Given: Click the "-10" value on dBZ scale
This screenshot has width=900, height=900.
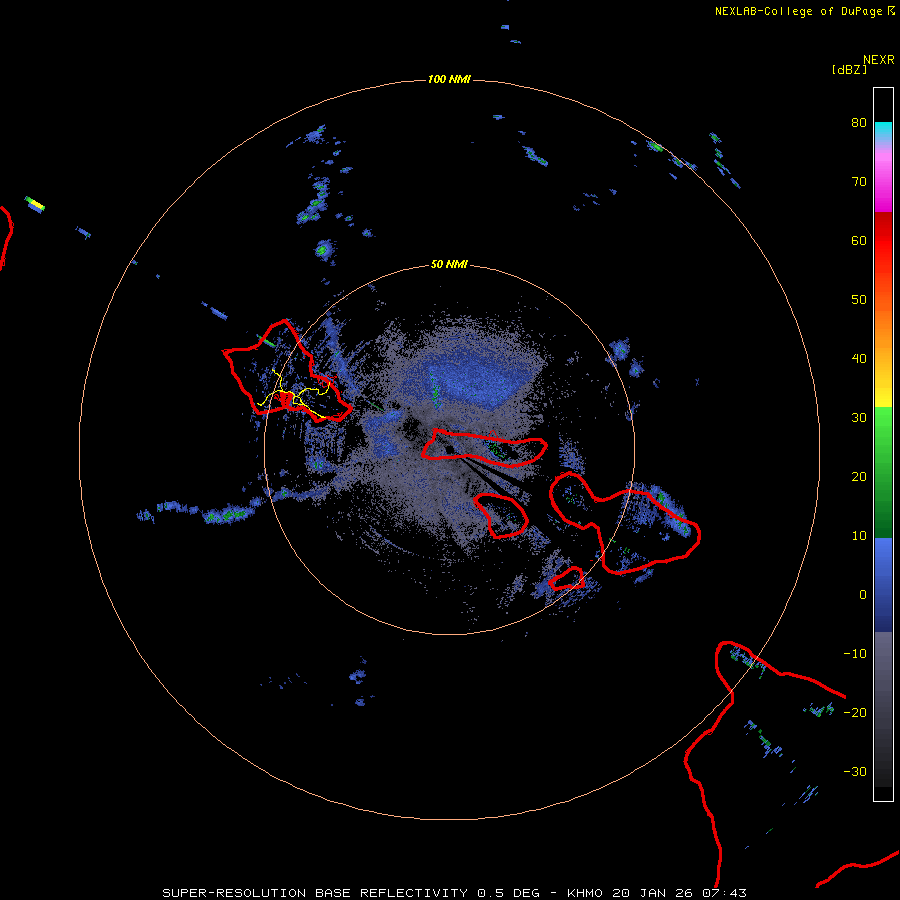Looking at the screenshot, I should point(855,654).
